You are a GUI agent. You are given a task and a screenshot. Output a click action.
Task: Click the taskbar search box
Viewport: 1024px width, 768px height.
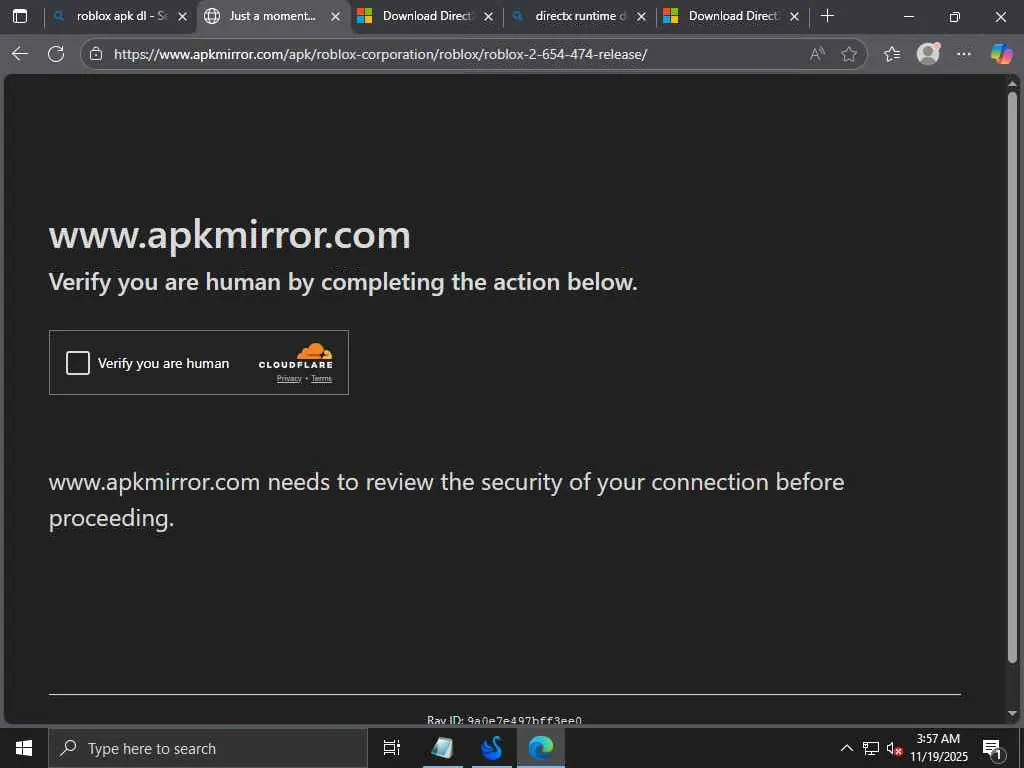[x=208, y=748]
